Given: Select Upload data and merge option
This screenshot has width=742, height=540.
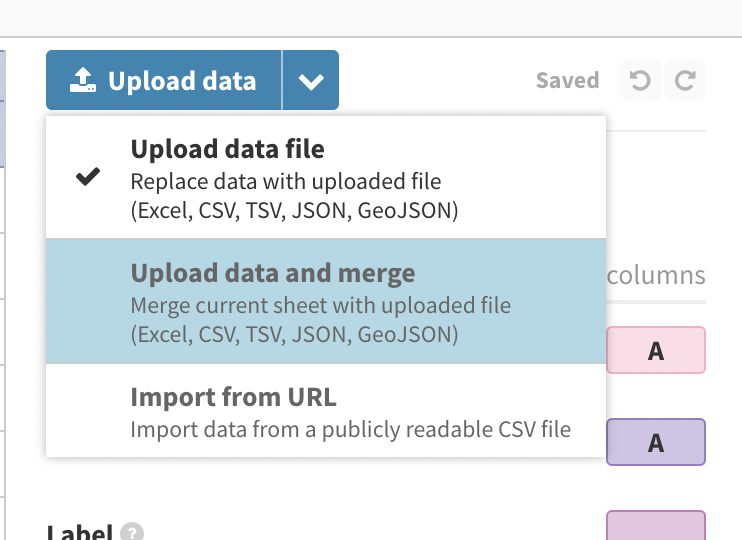Looking at the screenshot, I should click(326, 301).
